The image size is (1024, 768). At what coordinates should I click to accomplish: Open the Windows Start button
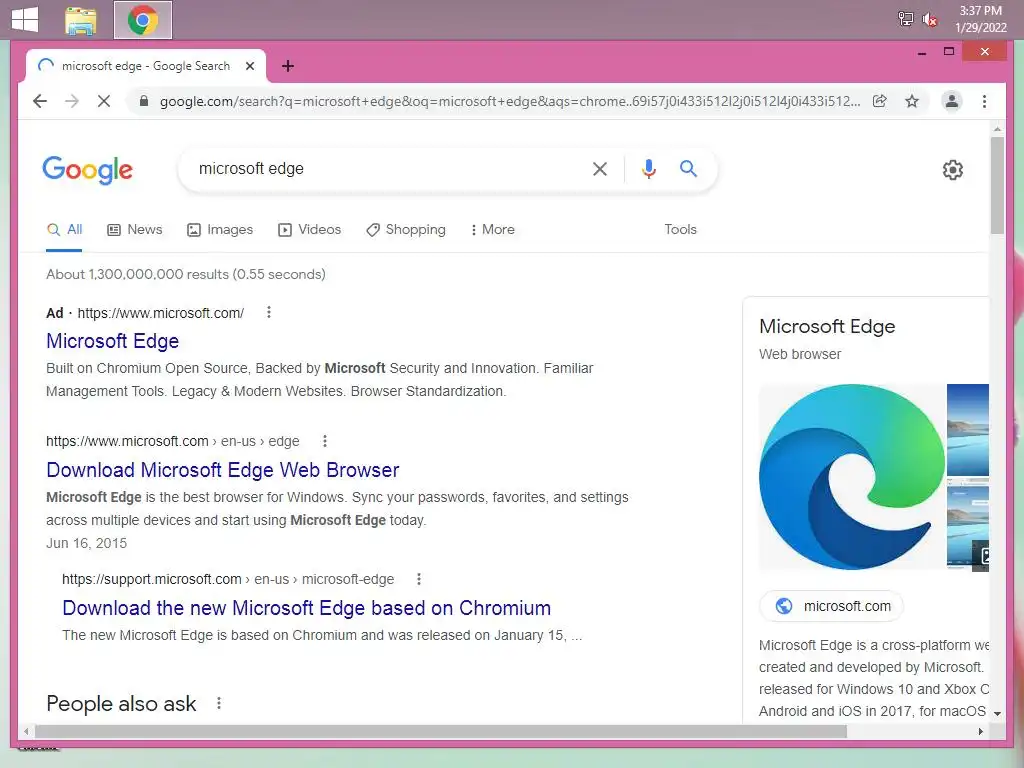tap(25, 19)
